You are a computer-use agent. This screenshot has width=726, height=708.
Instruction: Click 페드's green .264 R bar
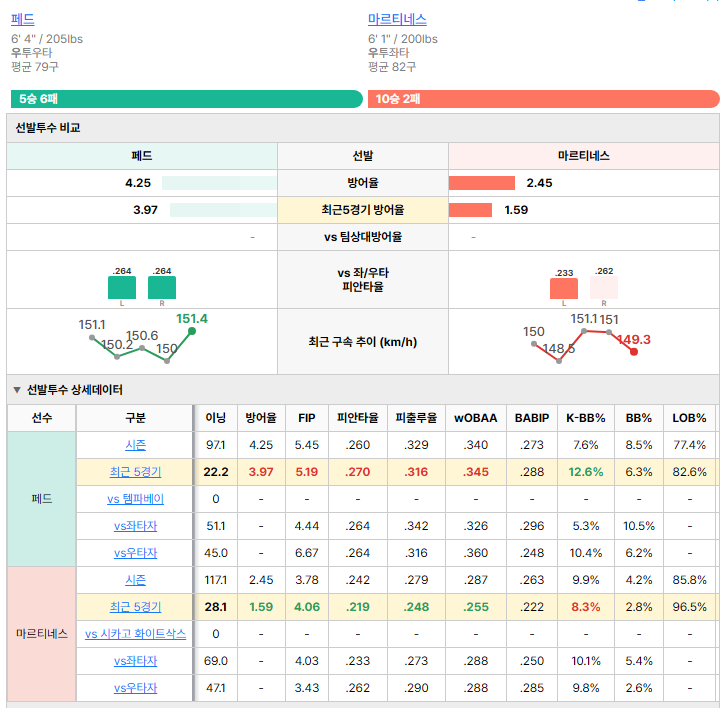pos(162,287)
